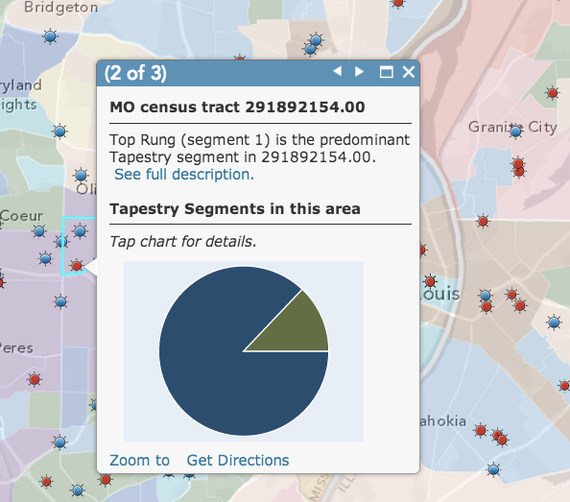
Task: Click the Tapestry Segments in this area heading
Action: coord(235,209)
